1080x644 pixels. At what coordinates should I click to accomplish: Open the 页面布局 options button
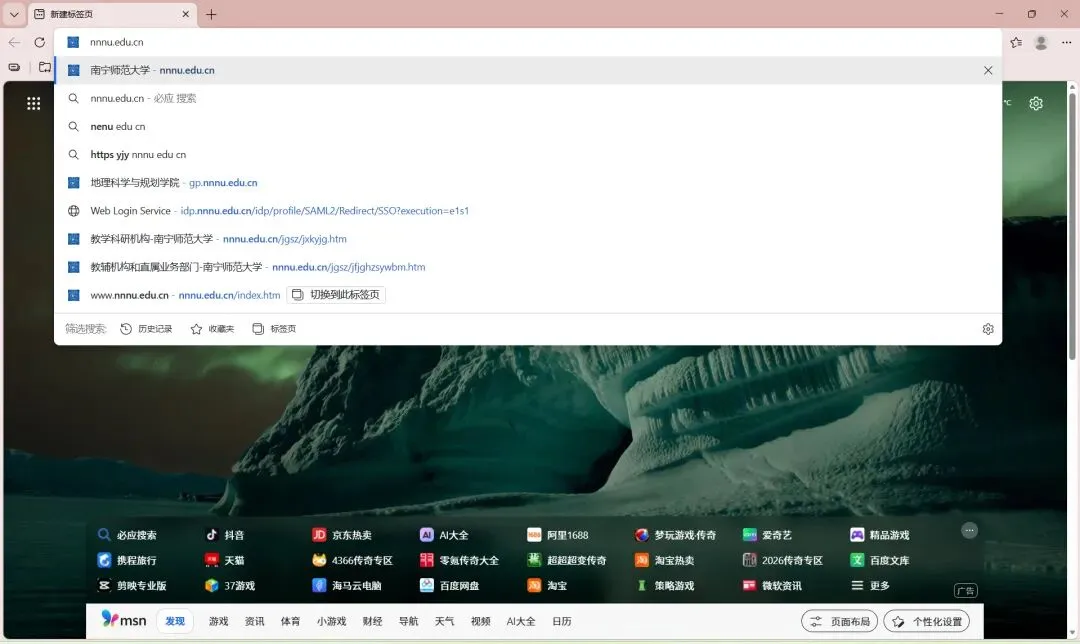coord(839,621)
